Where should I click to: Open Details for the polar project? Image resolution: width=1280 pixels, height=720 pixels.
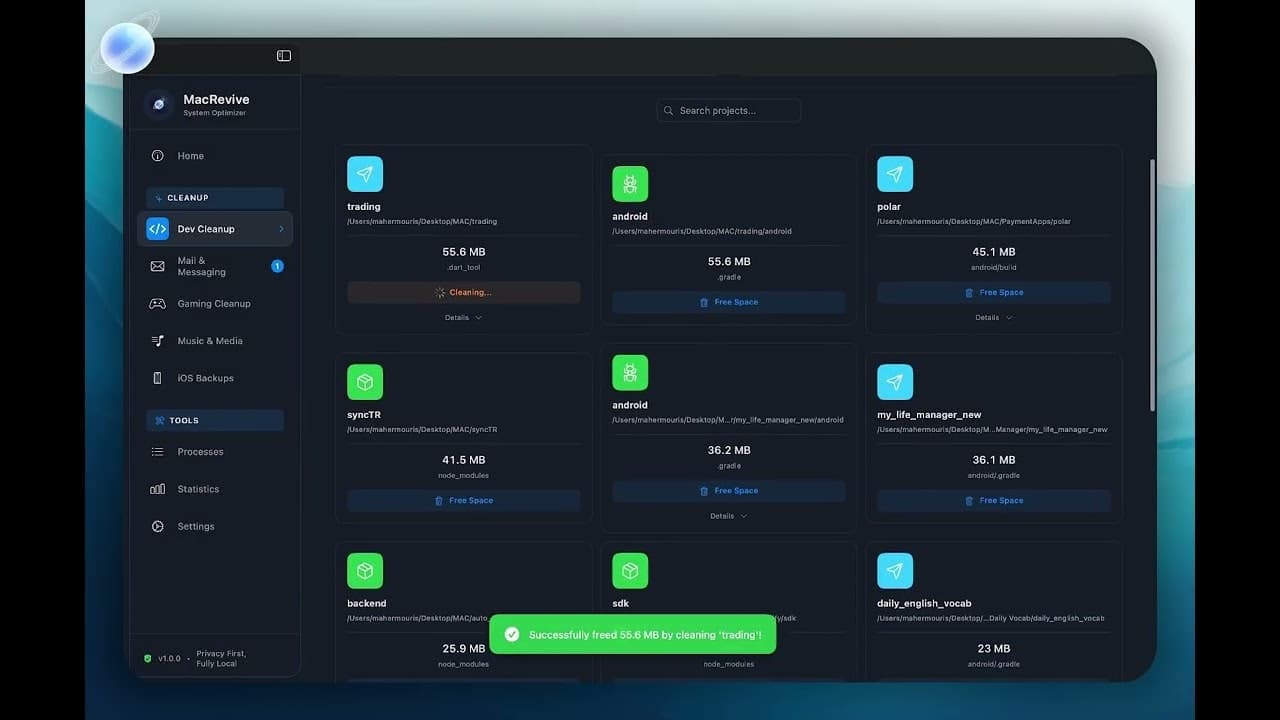point(993,316)
